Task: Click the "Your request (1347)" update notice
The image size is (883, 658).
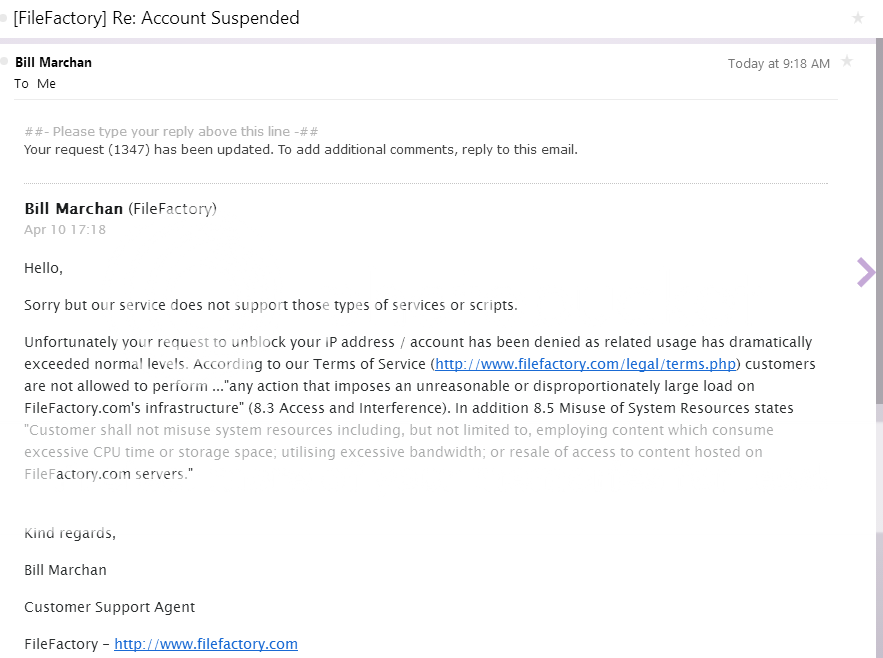Action: coord(300,150)
